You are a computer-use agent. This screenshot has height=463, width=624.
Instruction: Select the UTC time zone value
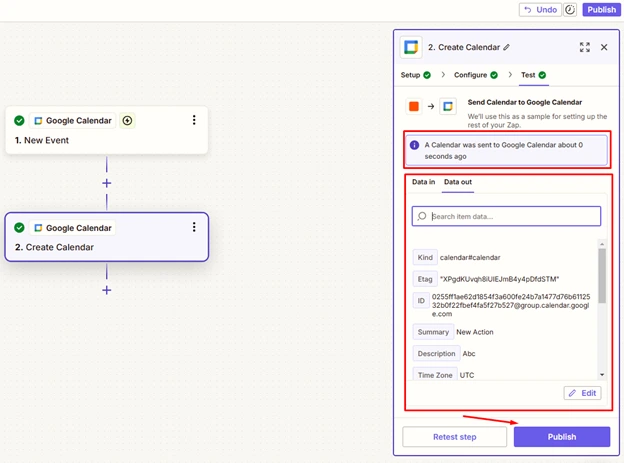click(467, 375)
